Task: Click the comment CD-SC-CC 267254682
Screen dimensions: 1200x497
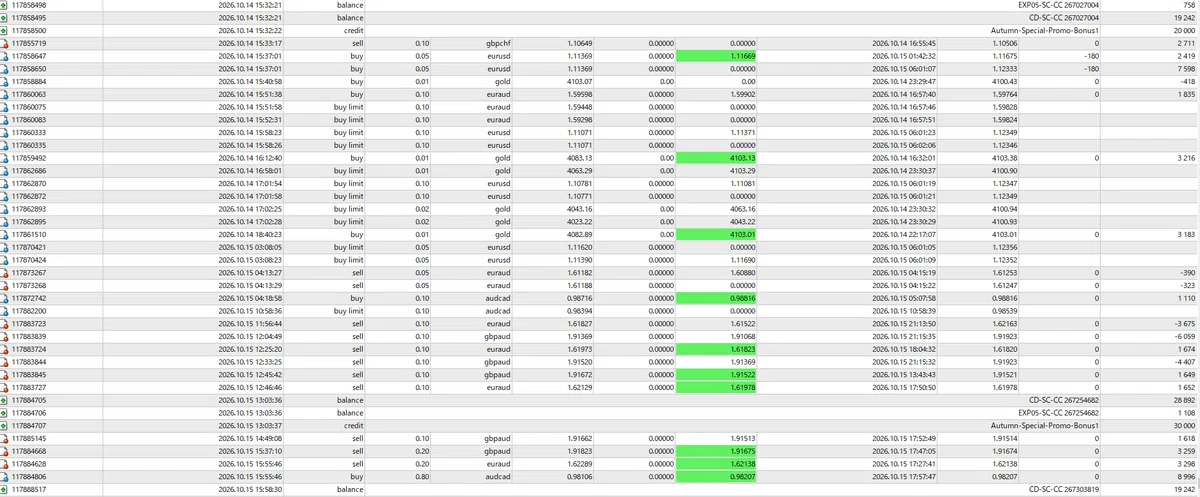Action: (1064, 401)
